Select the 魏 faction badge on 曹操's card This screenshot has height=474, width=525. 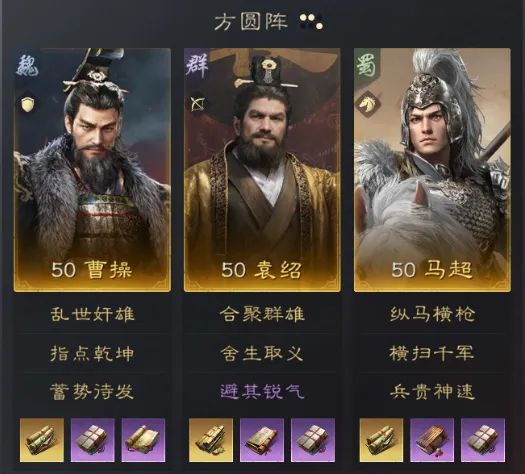(27, 67)
